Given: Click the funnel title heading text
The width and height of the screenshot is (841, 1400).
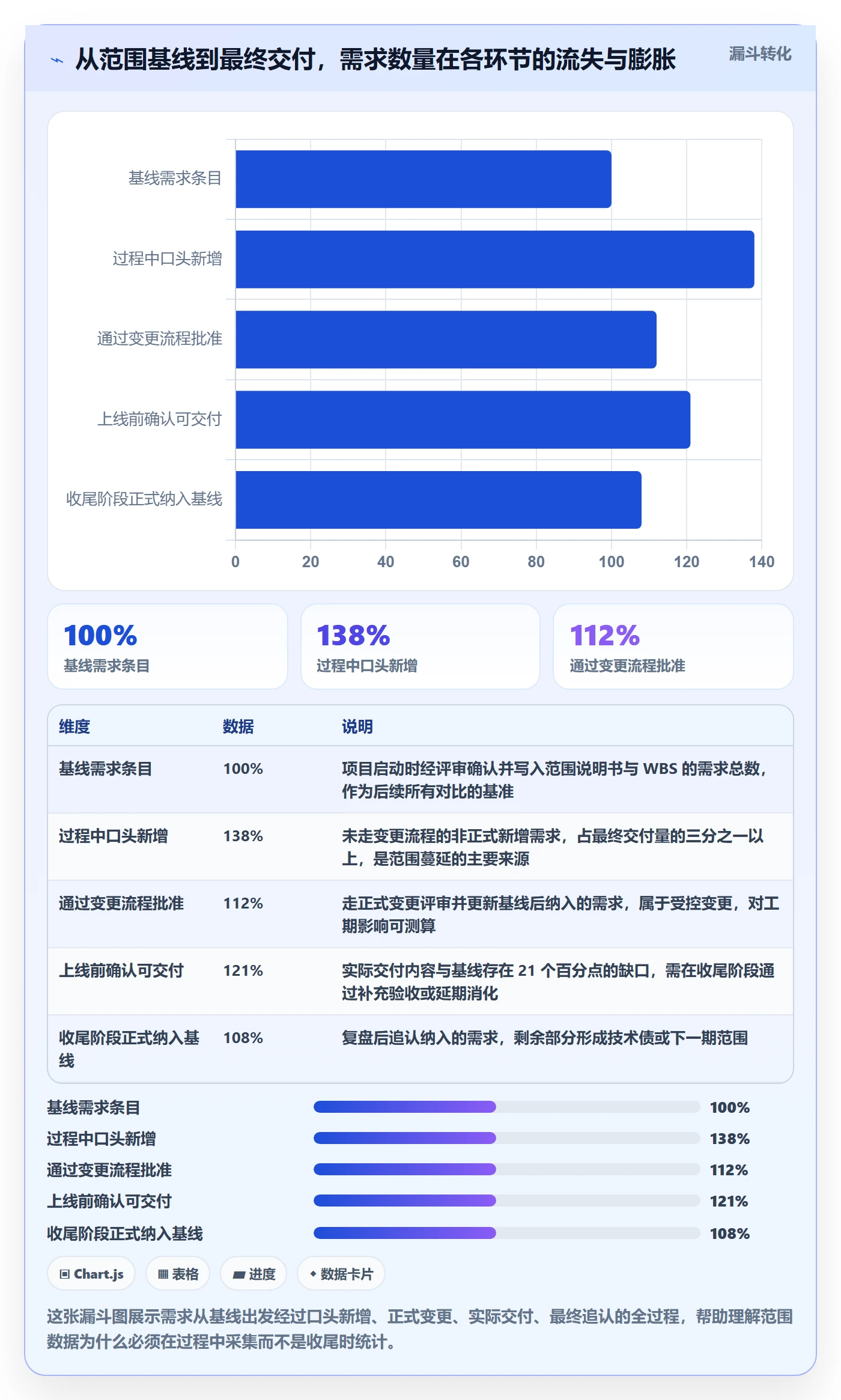Looking at the screenshot, I should click(x=375, y=59).
